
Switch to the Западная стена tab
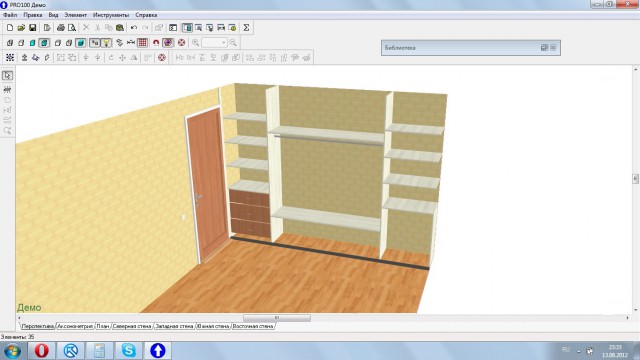[x=174, y=326]
